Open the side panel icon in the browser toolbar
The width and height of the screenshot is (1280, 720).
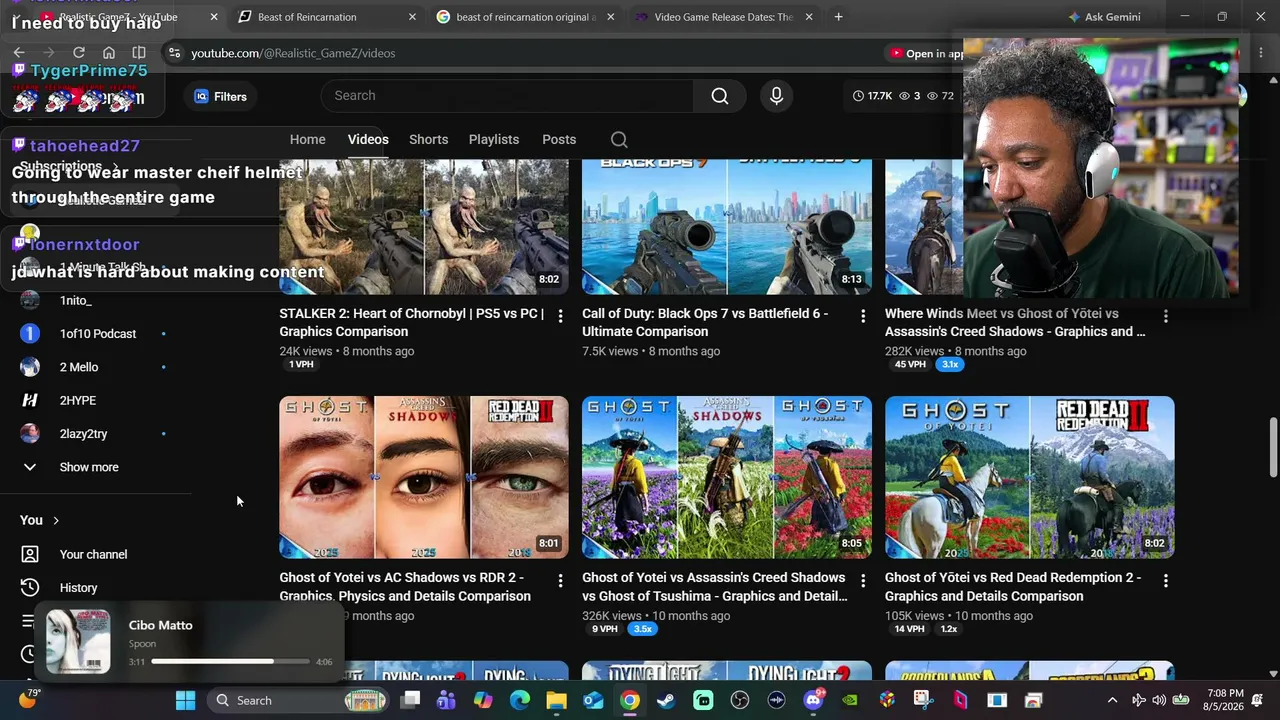(x=139, y=53)
